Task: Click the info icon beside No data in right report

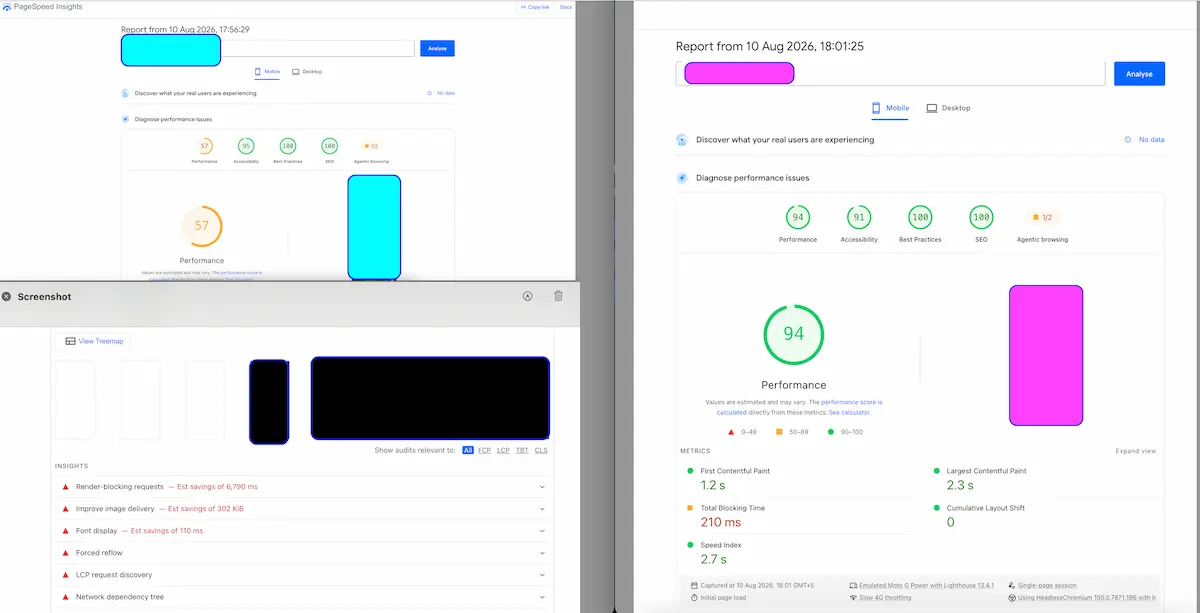Action: [1128, 140]
